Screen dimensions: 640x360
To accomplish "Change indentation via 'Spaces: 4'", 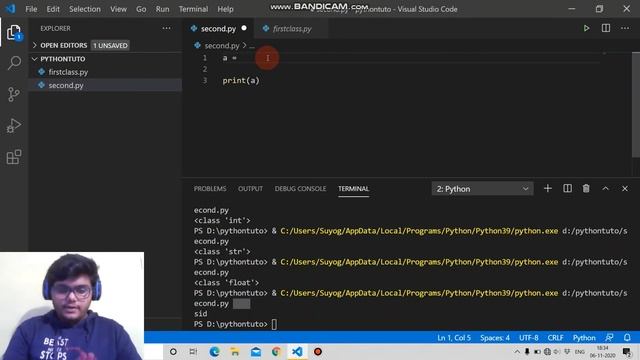I will coord(495,338).
